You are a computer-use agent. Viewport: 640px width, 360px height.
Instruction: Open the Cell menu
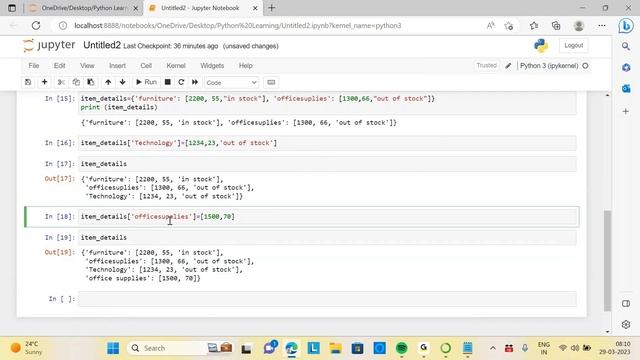click(x=146, y=66)
